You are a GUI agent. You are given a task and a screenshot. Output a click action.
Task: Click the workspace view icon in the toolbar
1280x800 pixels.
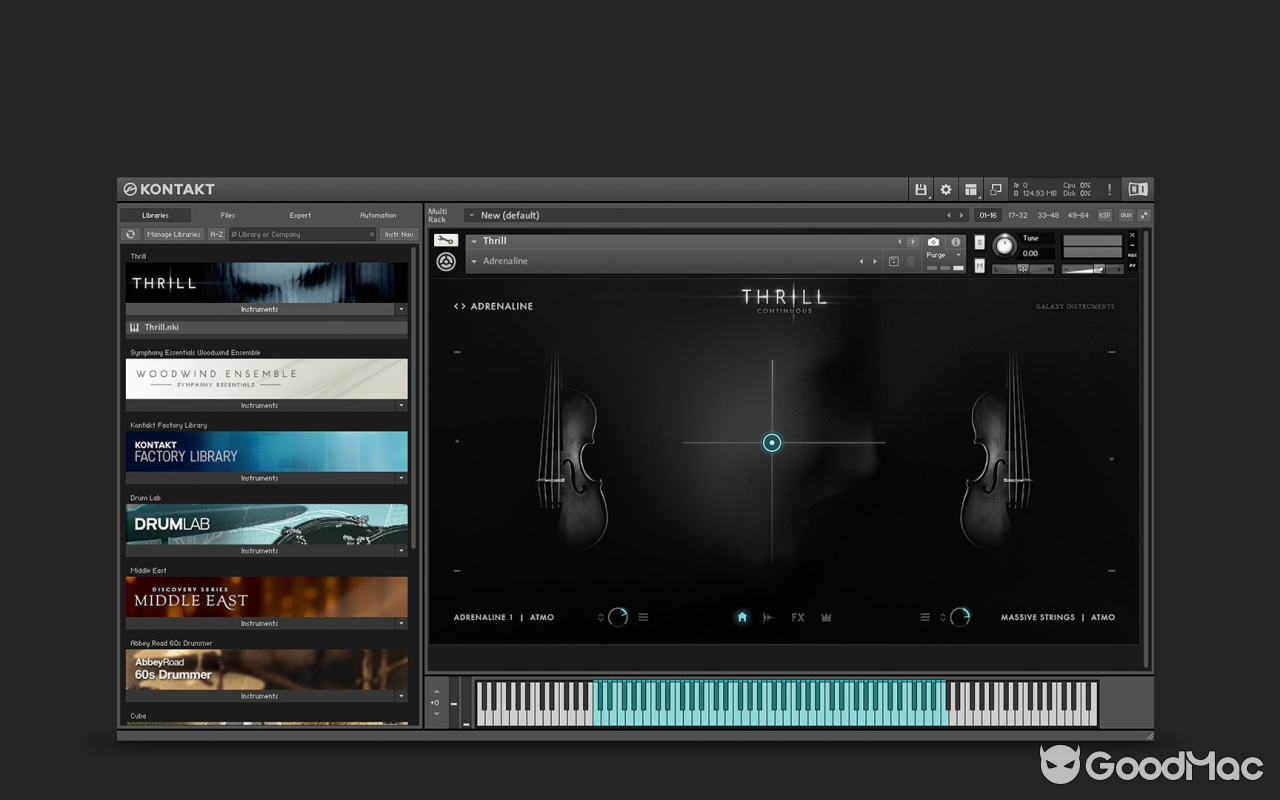[x=970, y=188]
